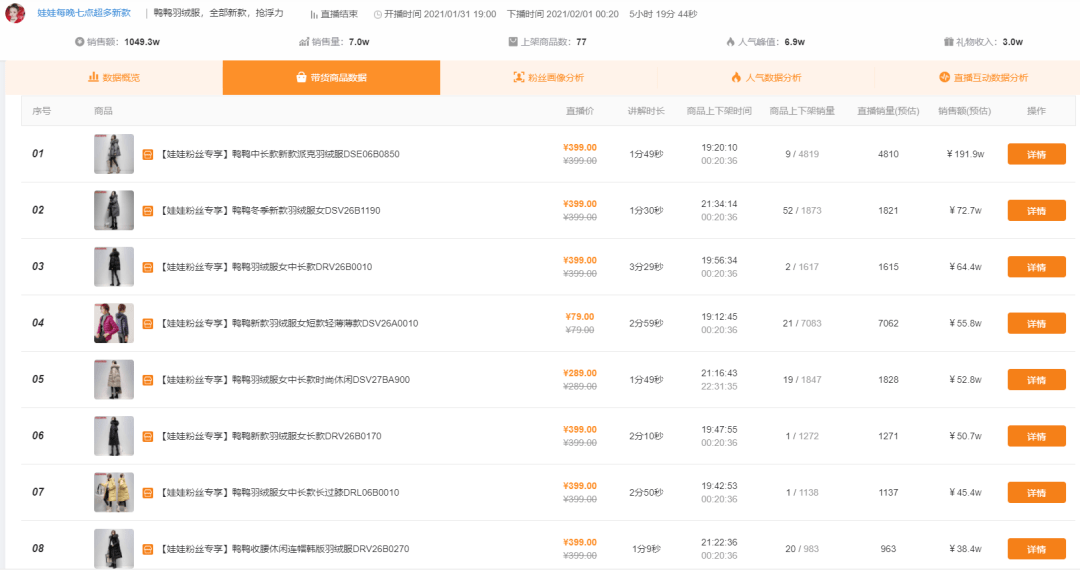The height and width of the screenshot is (570, 1080).
Task: Open the streamer name link 娃娃每晚七点超多新款
Action: [84, 13]
